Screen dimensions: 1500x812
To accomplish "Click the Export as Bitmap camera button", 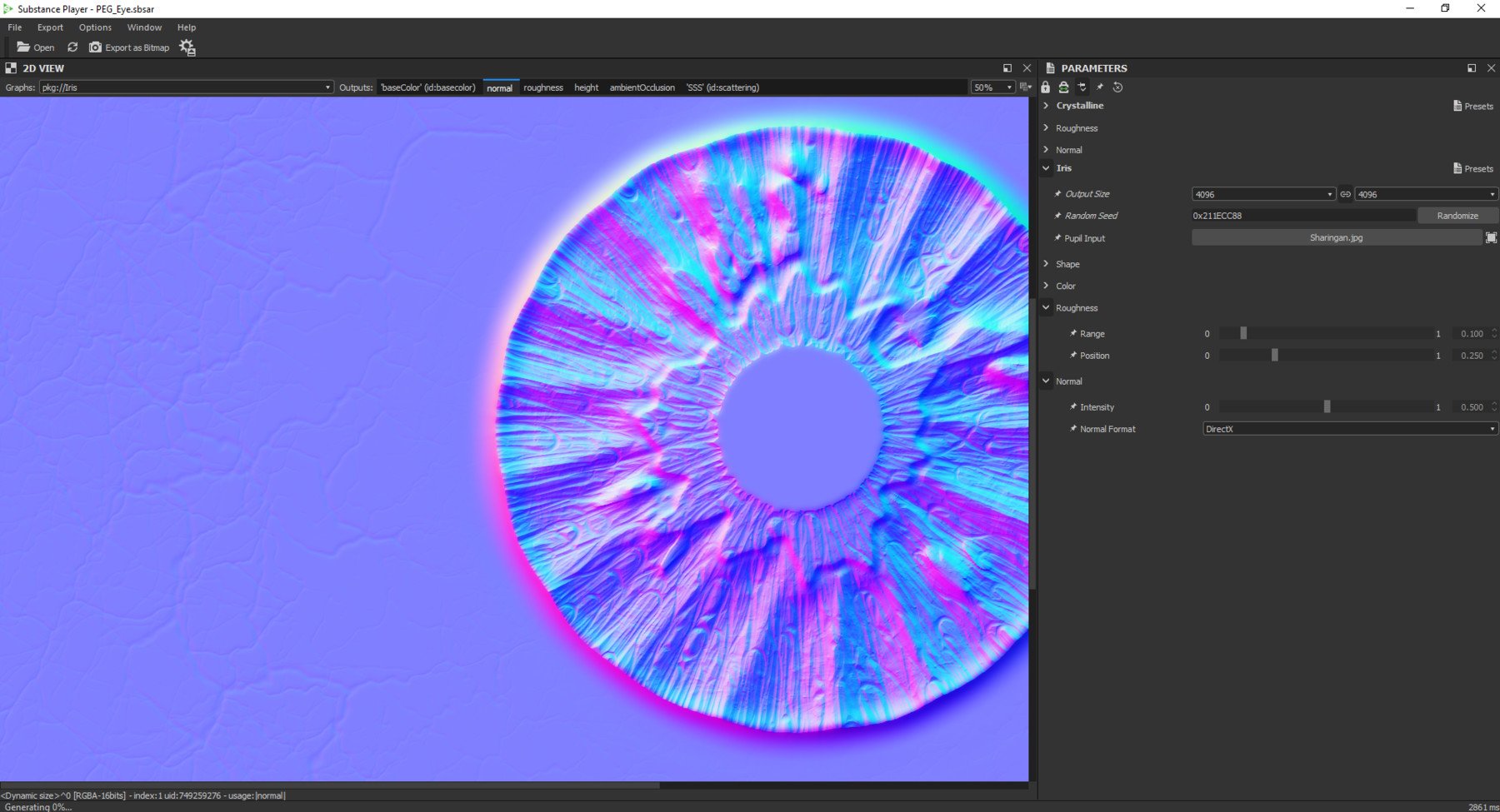I will click(x=129, y=47).
